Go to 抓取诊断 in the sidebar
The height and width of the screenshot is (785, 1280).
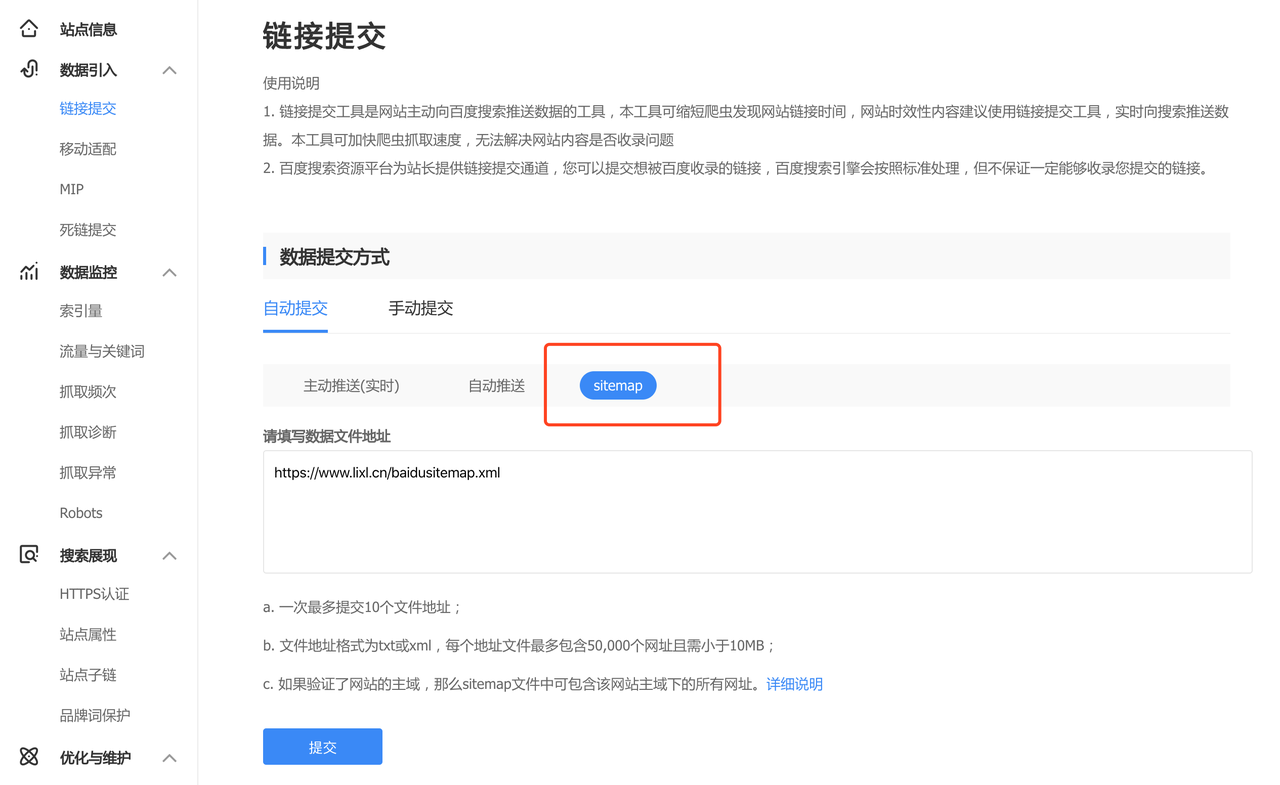[x=88, y=432]
